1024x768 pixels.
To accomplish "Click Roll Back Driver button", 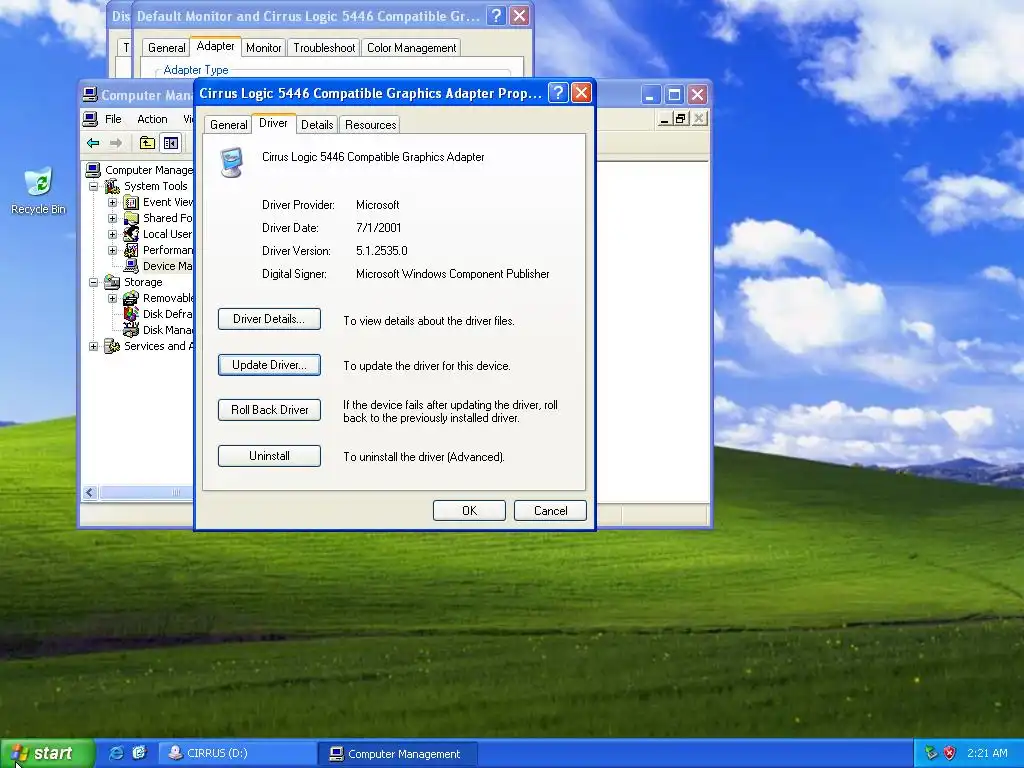I will [269, 410].
